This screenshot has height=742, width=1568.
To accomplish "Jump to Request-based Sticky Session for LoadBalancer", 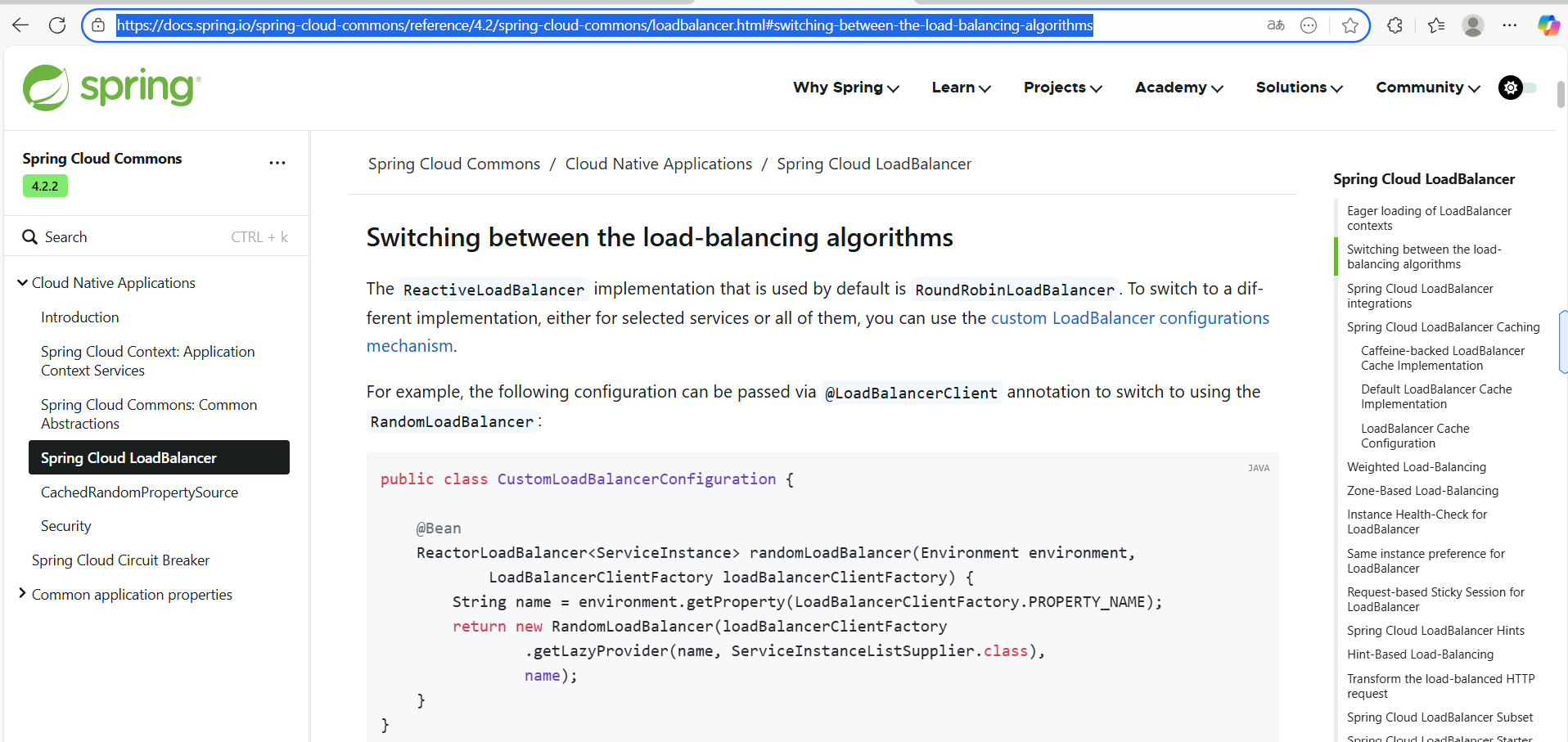I will [1436, 600].
